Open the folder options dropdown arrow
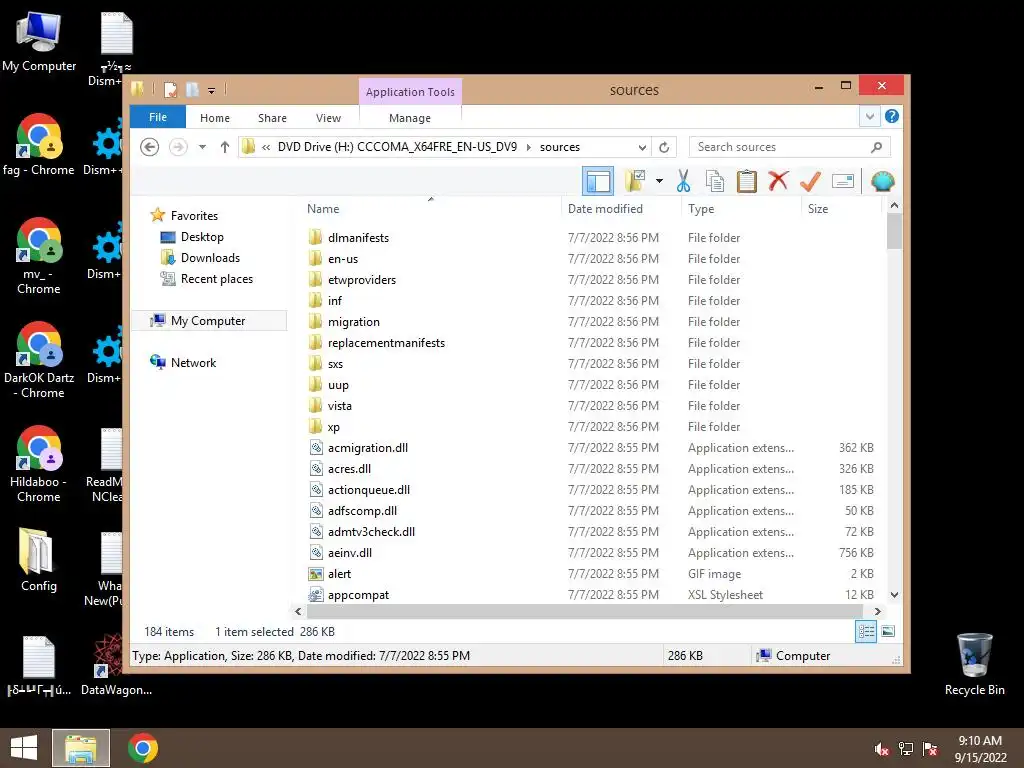Image resolution: width=1024 pixels, height=768 pixels. 660,181
